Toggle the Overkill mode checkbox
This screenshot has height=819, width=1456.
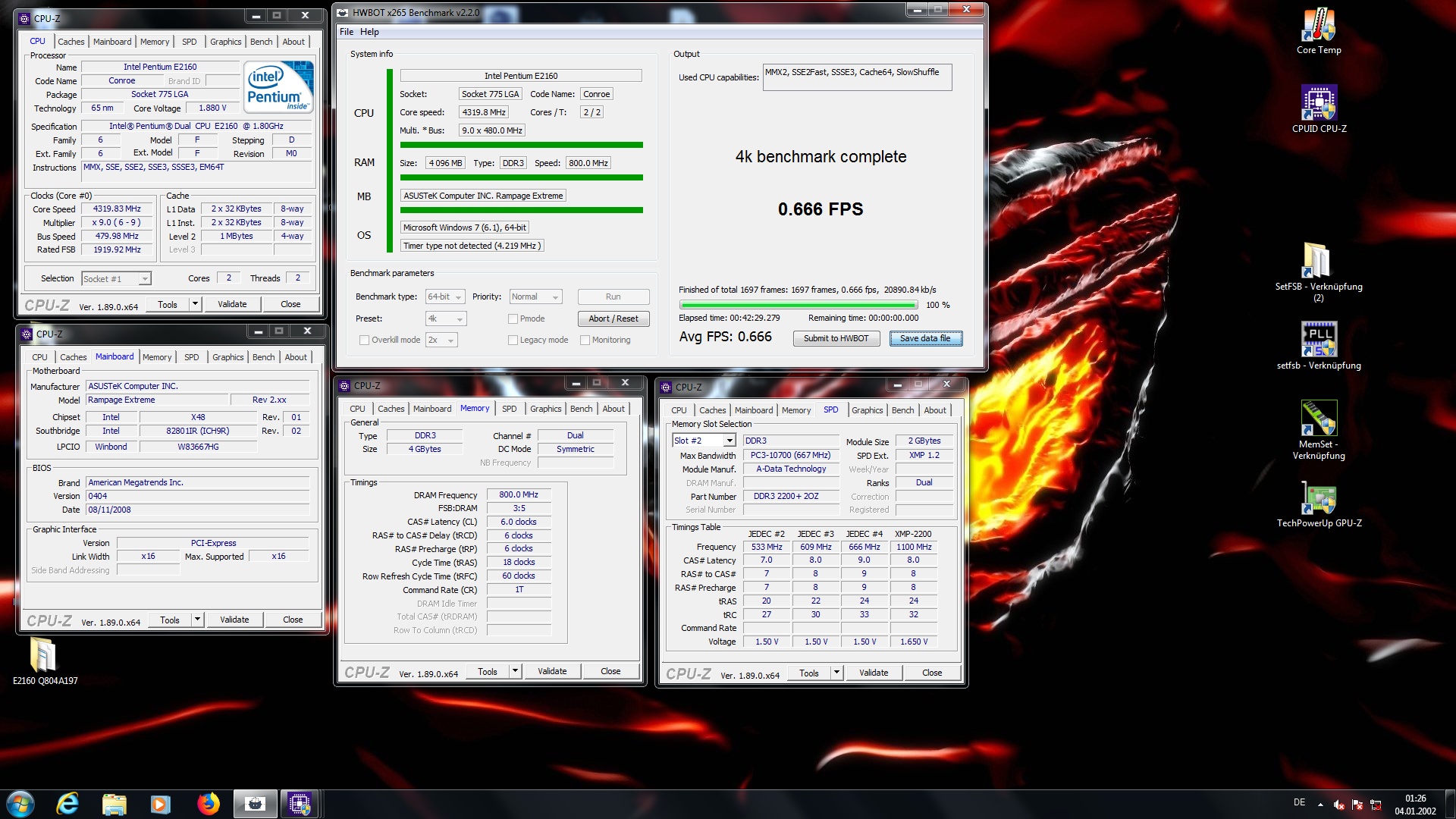tap(364, 340)
